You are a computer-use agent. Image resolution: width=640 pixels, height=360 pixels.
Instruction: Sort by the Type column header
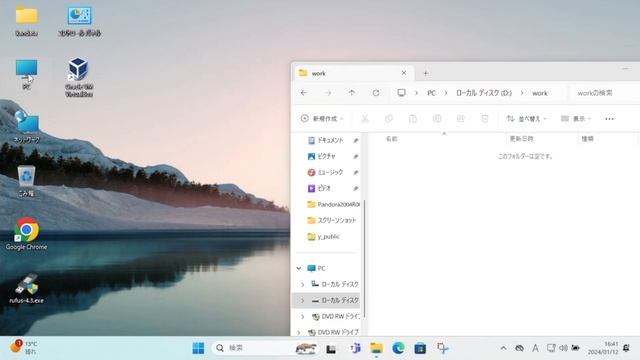coord(608,139)
